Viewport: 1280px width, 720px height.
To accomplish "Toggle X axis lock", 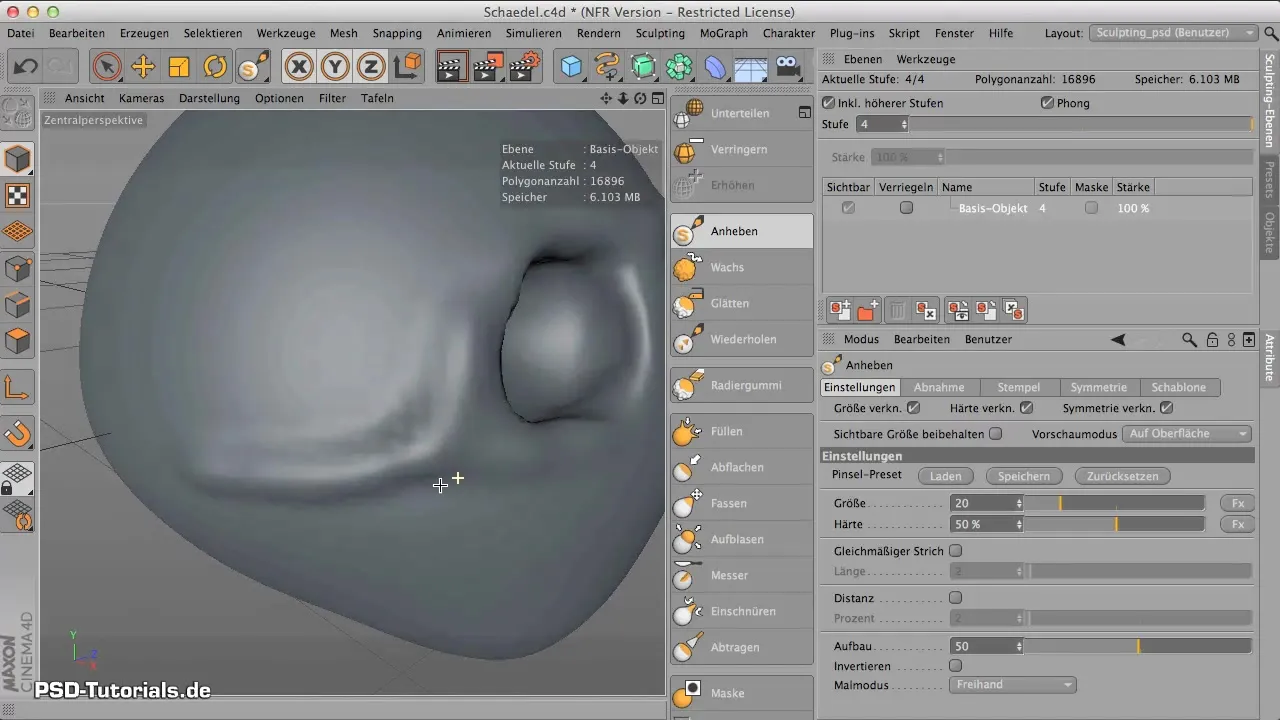I will click(298, 67).
